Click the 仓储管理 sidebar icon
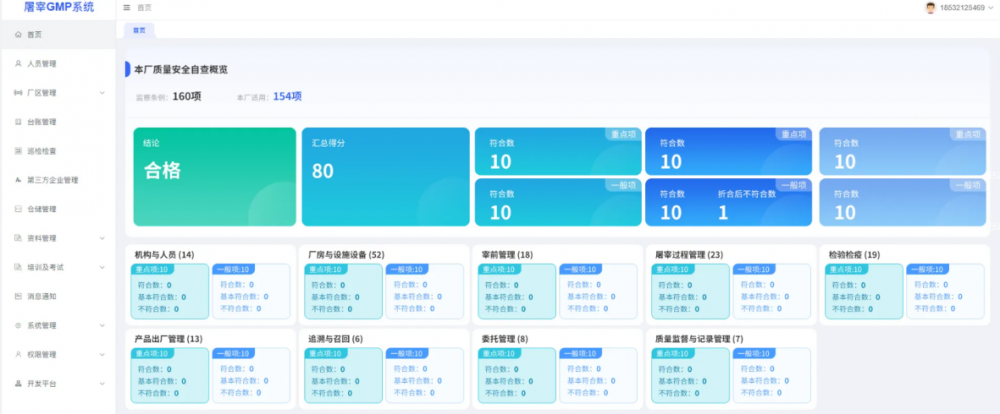1000x414 pixels. tap(18, 209)
